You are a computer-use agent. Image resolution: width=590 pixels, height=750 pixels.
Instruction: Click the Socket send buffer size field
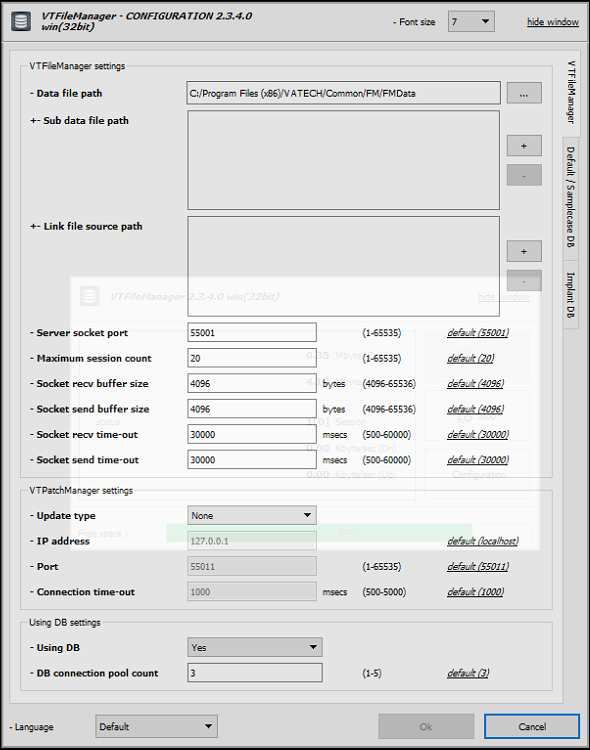coord(252,409)
